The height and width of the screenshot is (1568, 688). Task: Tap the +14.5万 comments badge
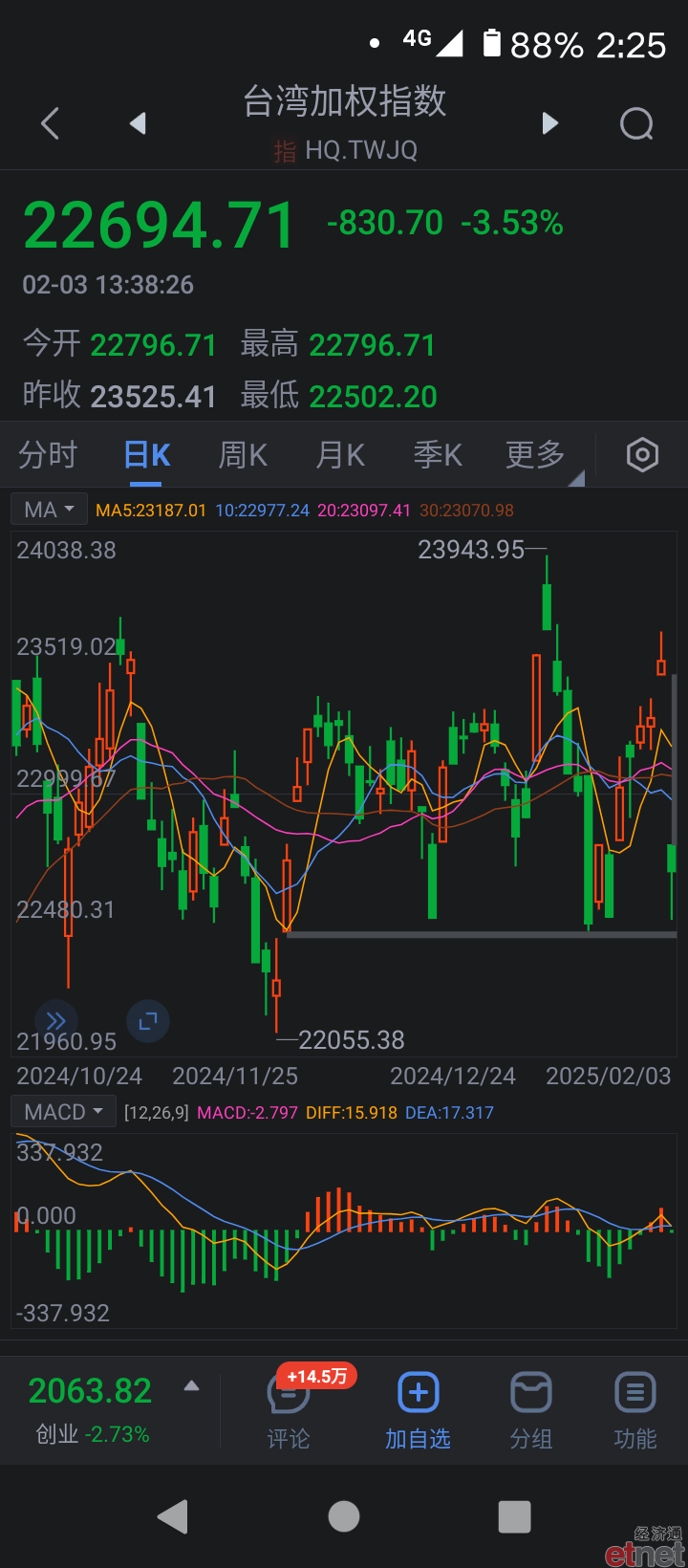coord(316,1377)
